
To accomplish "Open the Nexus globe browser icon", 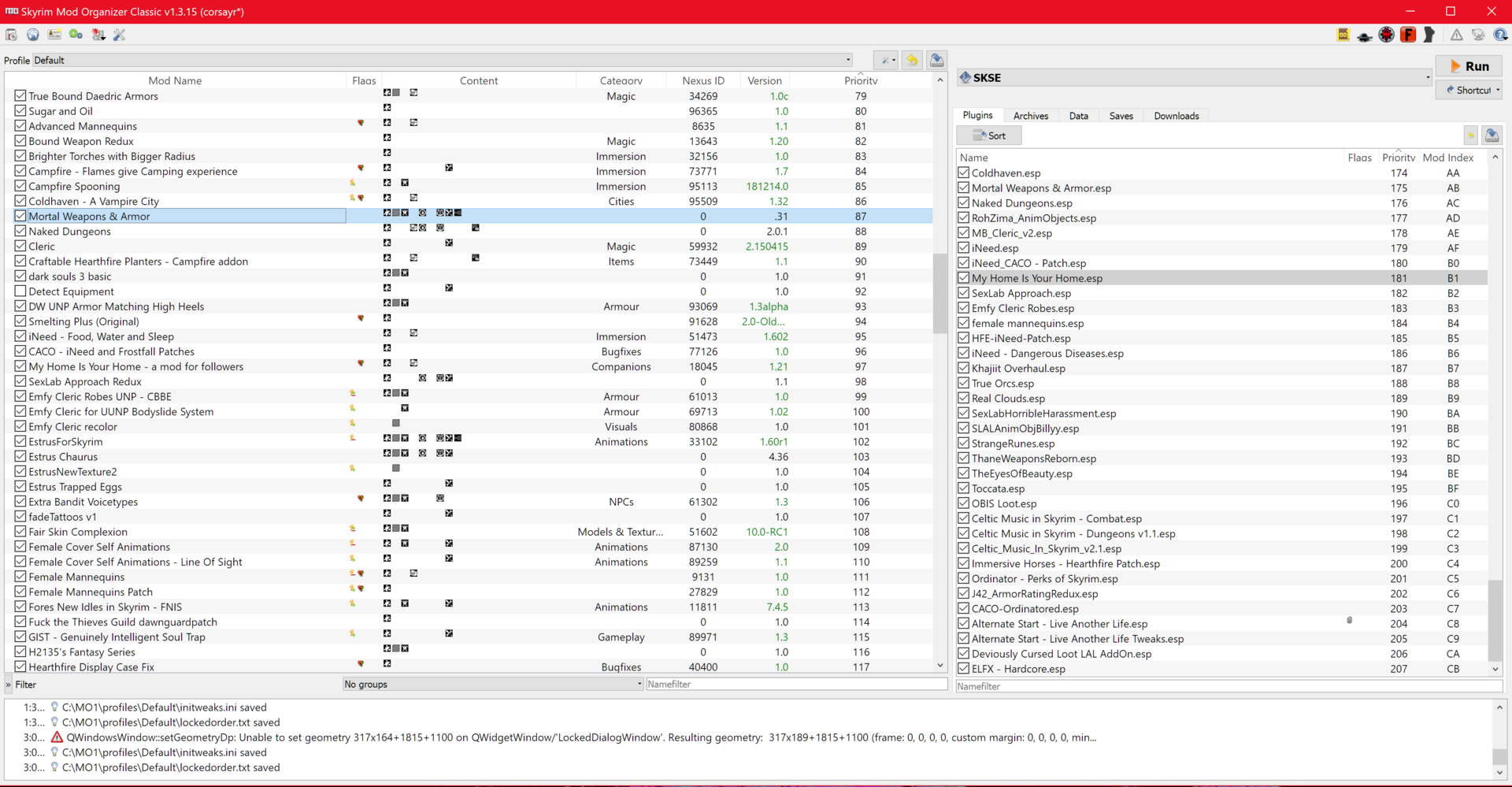I will (33, 35).
